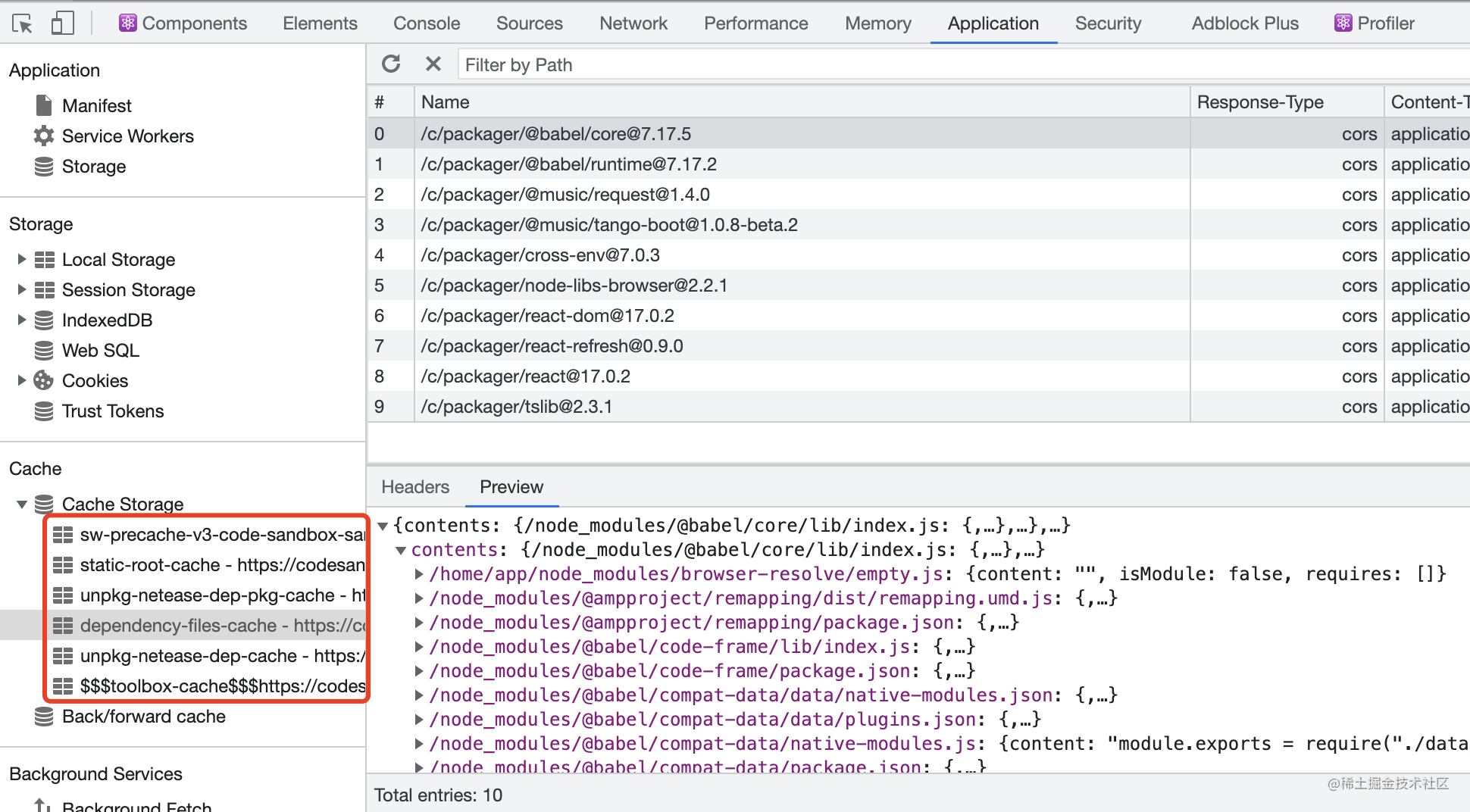Activate the inspect element picker icon
Viewport: 1470px width, 812px height.
tap(23, 23)
